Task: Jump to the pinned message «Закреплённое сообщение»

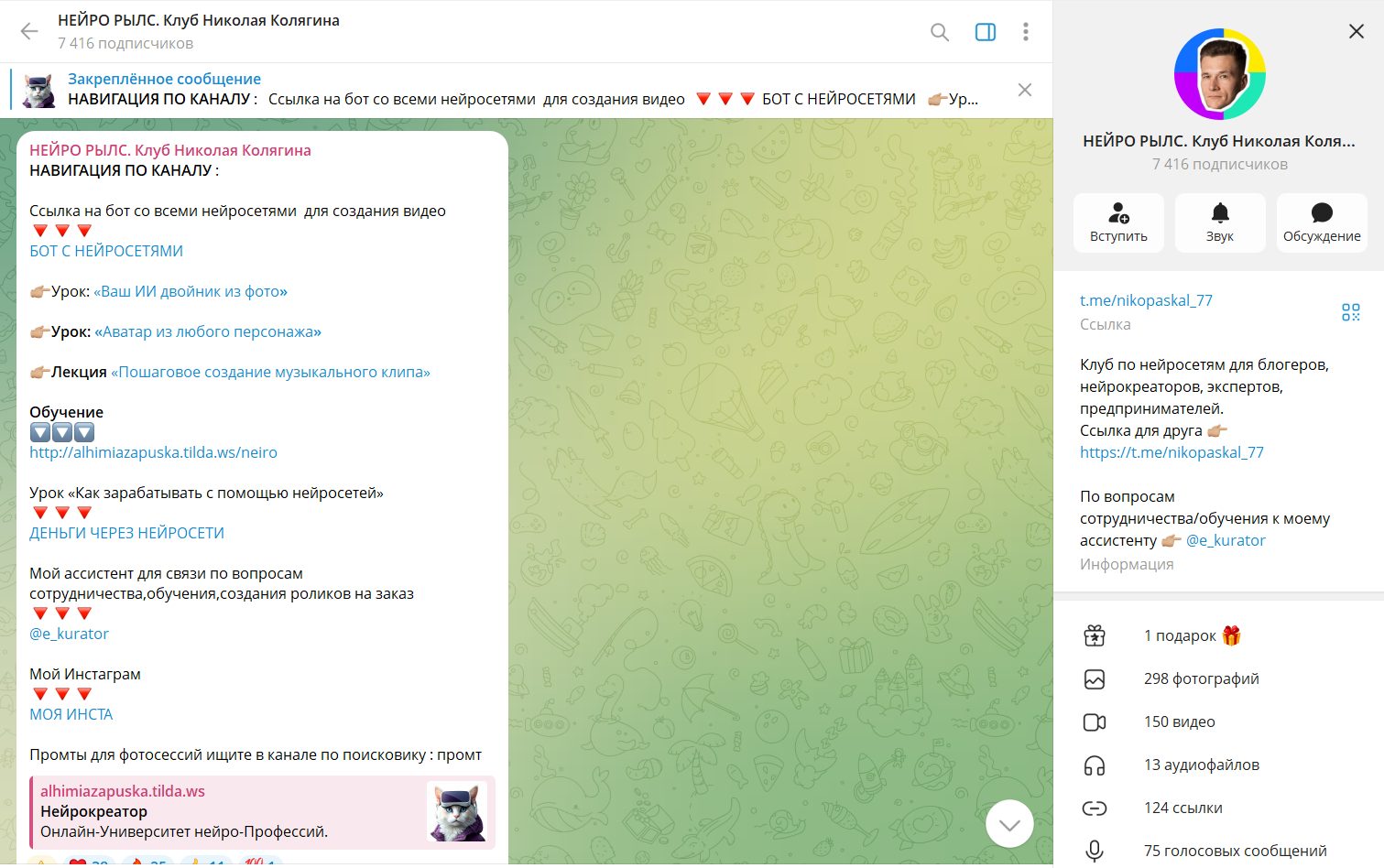Action: [x=164, y=79]
